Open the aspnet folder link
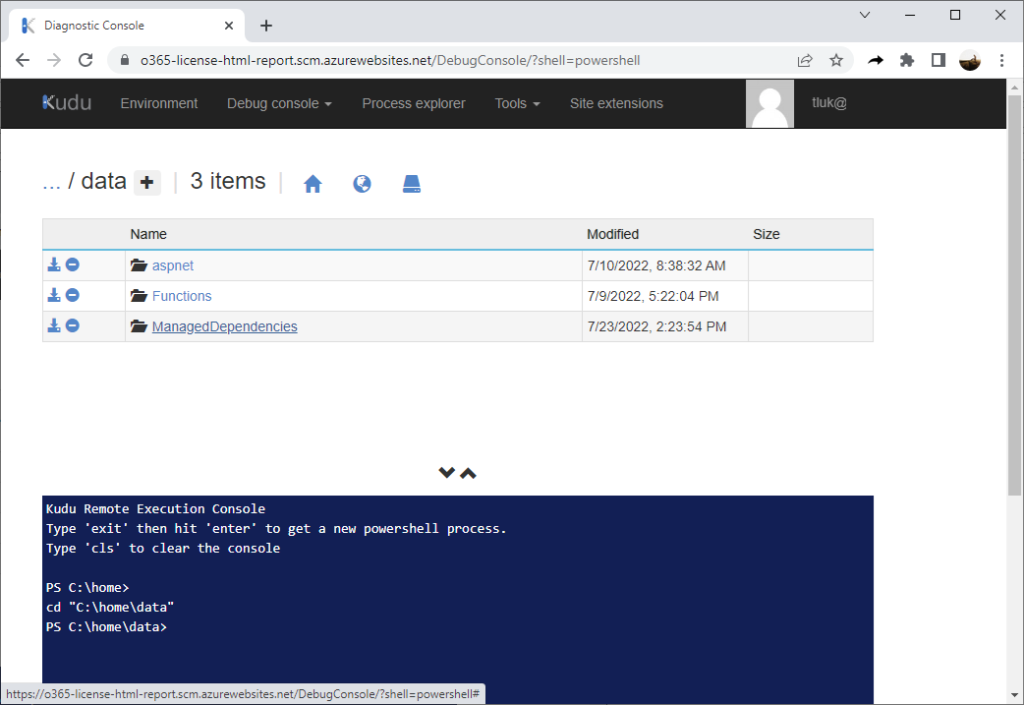This screenshot has height=705, width=1024. click(x=172, y=266)
